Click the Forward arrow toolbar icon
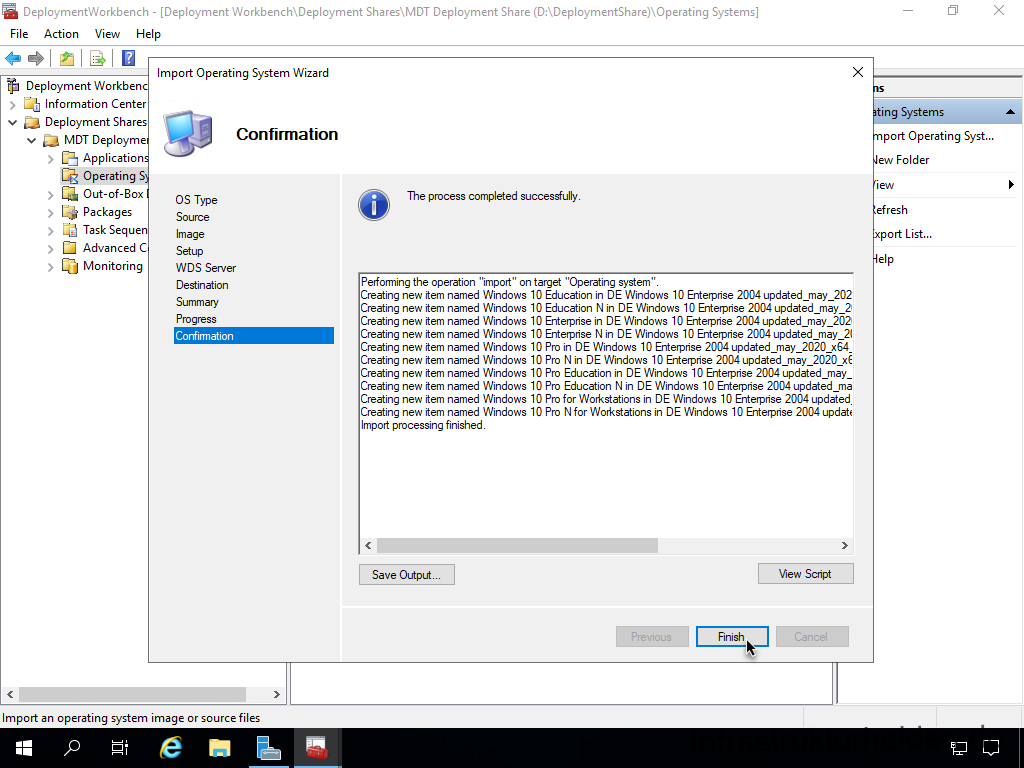 click(x=36, y=59)
